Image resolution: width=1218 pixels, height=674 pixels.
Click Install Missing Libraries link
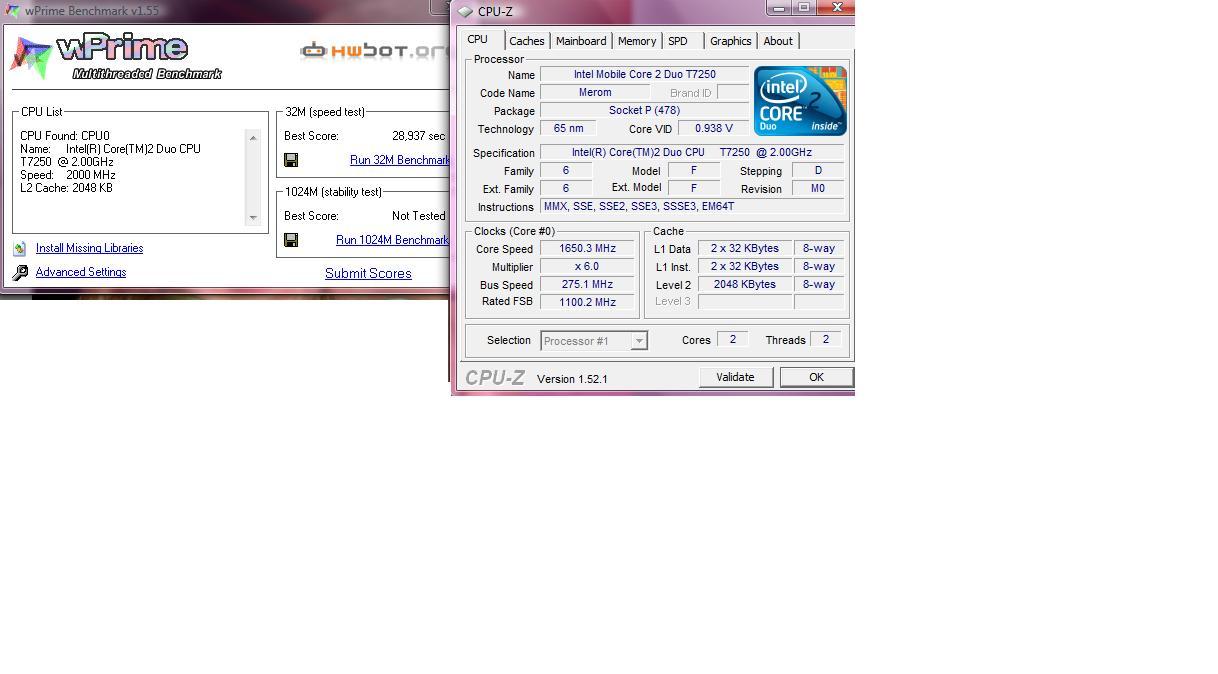pyautogui.click(x=89, y=248)
